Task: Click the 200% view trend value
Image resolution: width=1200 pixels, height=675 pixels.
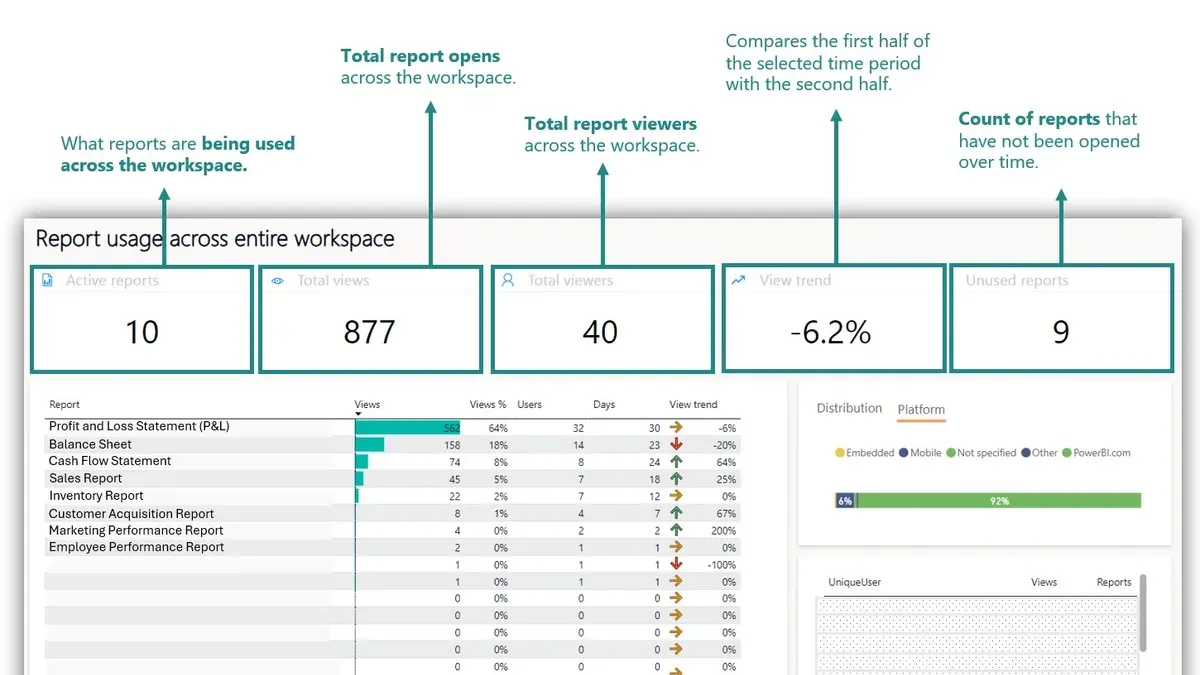Action: tap(723, 531)
